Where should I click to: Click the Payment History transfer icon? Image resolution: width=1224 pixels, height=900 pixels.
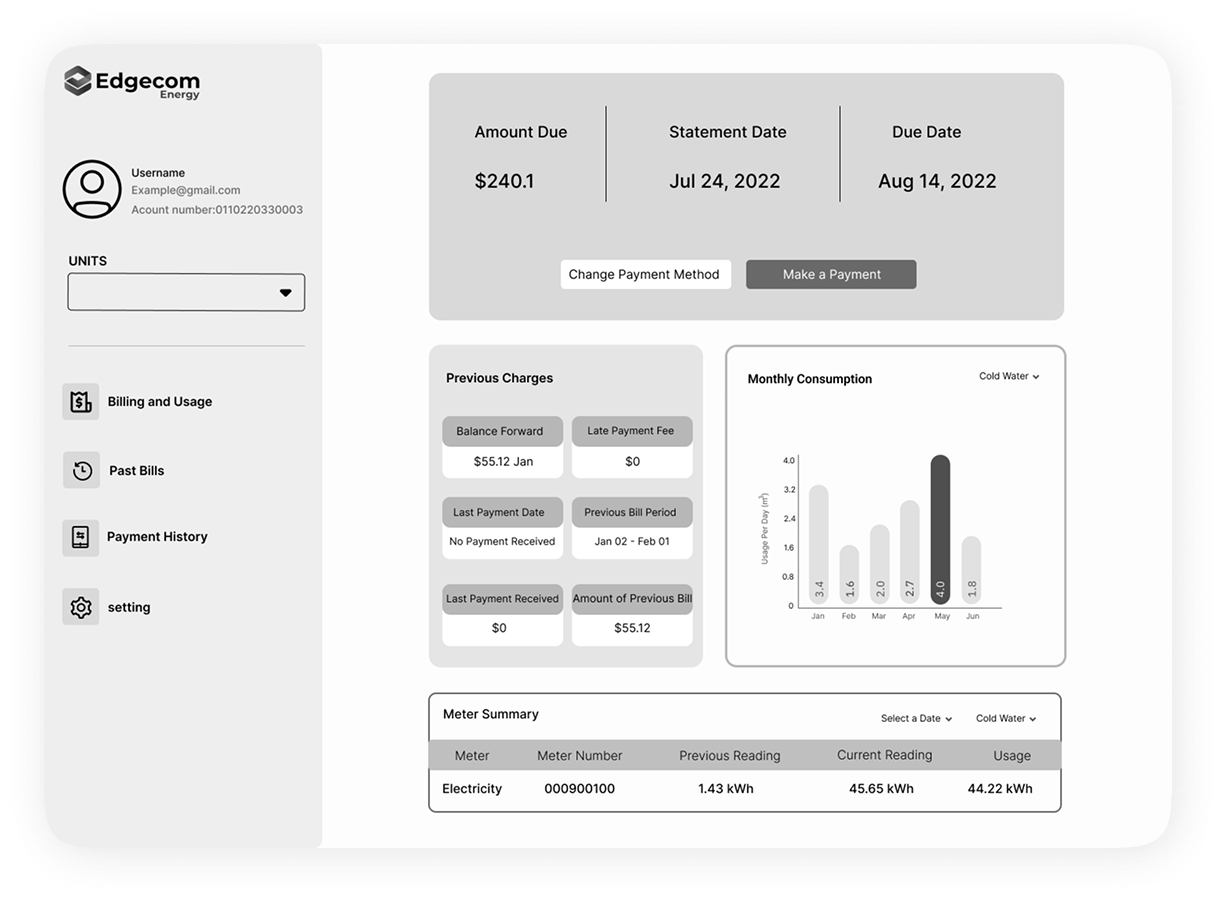[81, 538]
